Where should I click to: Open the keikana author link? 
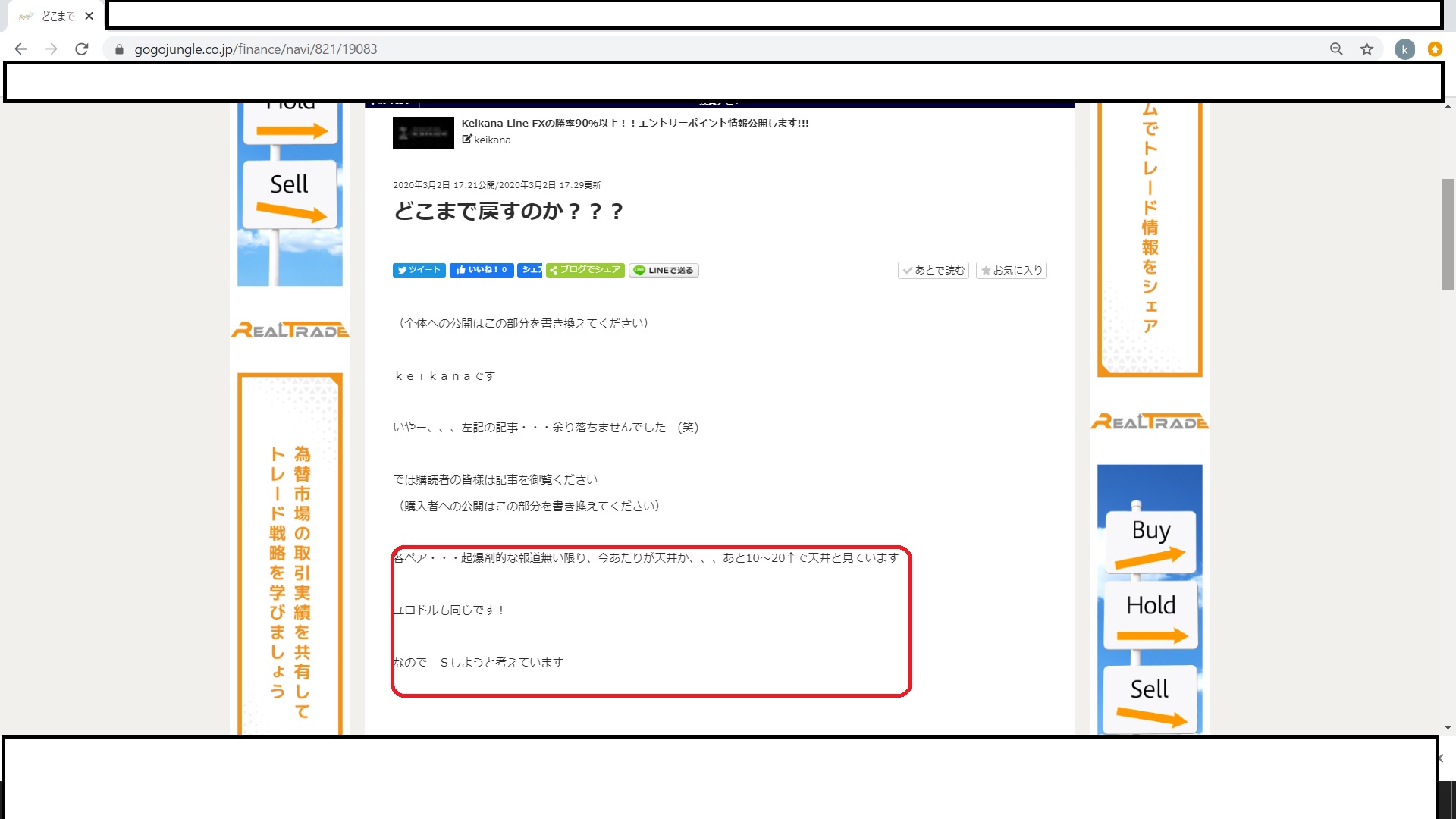click(x=491, y=140)
